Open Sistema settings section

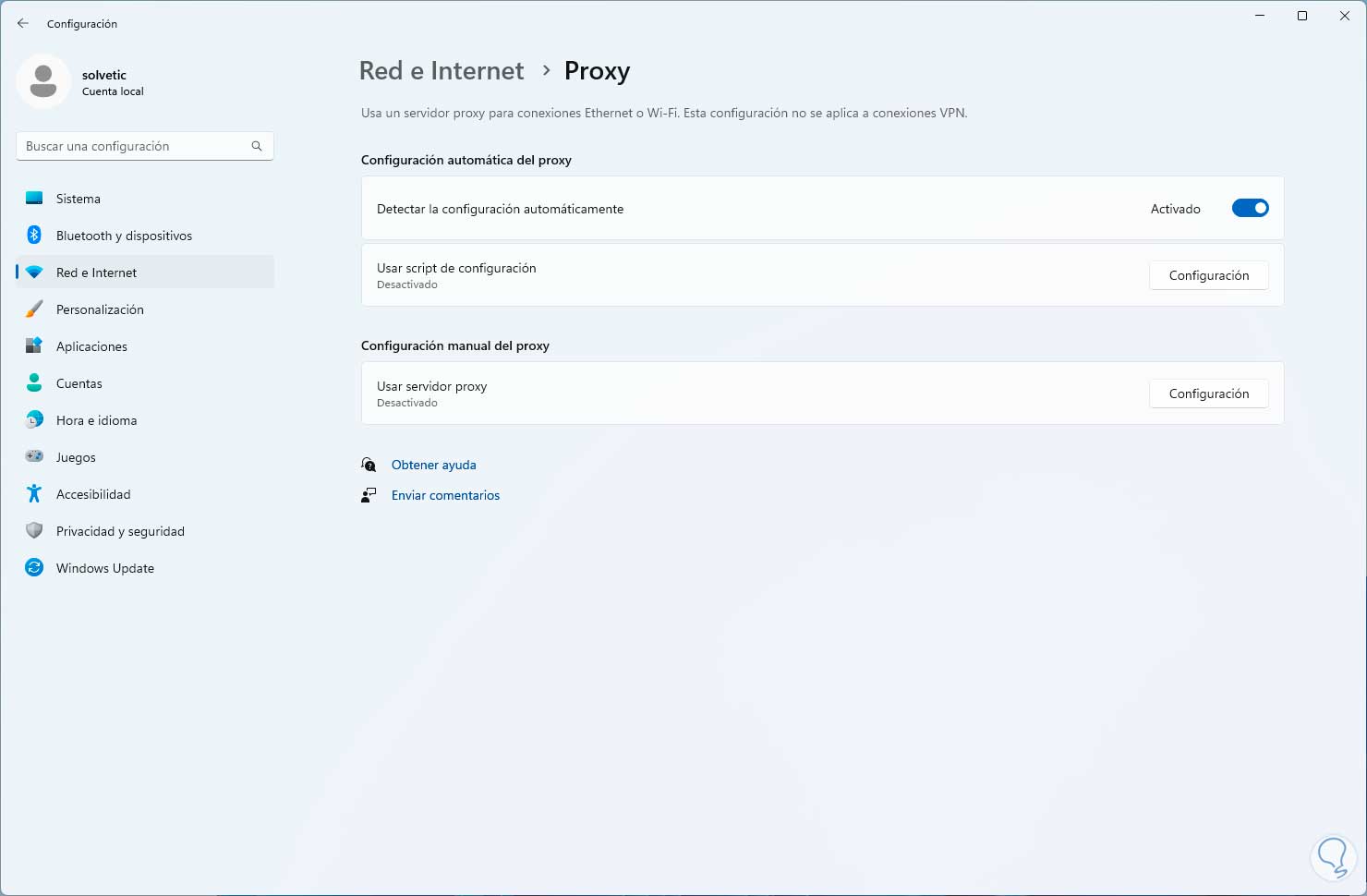(x=79, y=199)
